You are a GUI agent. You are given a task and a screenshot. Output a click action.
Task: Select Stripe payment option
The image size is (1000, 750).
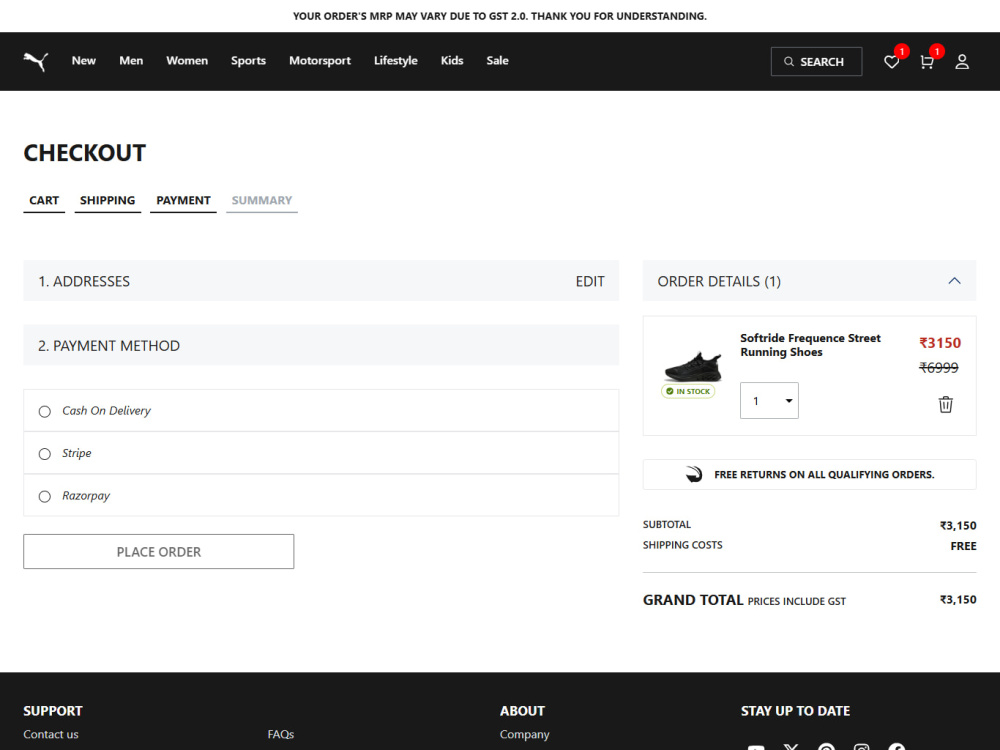45,454
